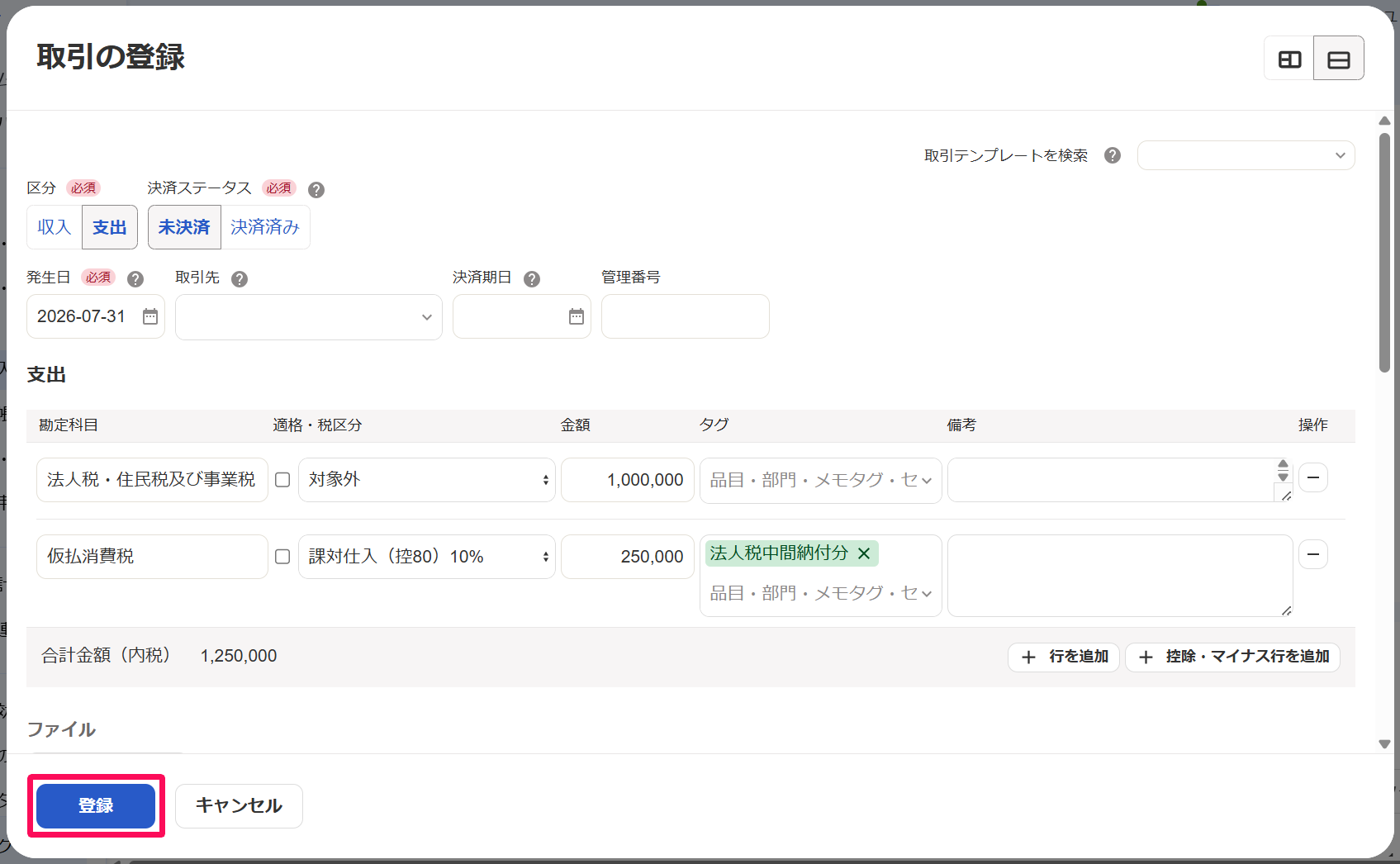Tick 適格 checkbox in 法人税 row
This screenshot has width=1400, height=864.
(282, 480)
